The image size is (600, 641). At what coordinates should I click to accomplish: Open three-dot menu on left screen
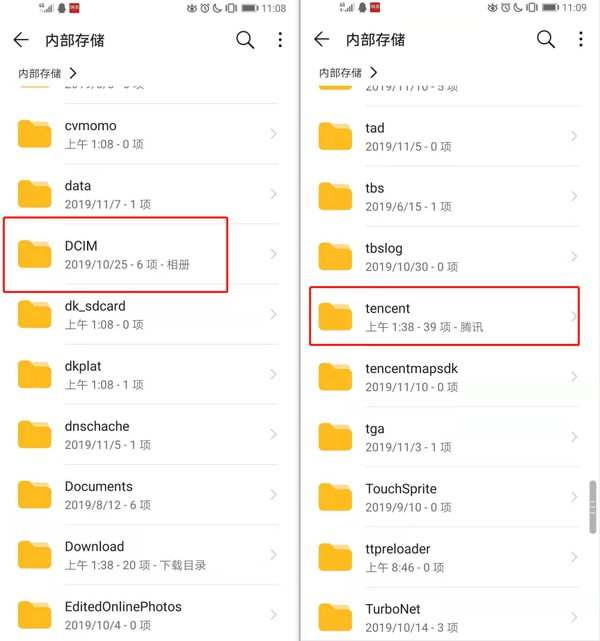pos(280,40)
